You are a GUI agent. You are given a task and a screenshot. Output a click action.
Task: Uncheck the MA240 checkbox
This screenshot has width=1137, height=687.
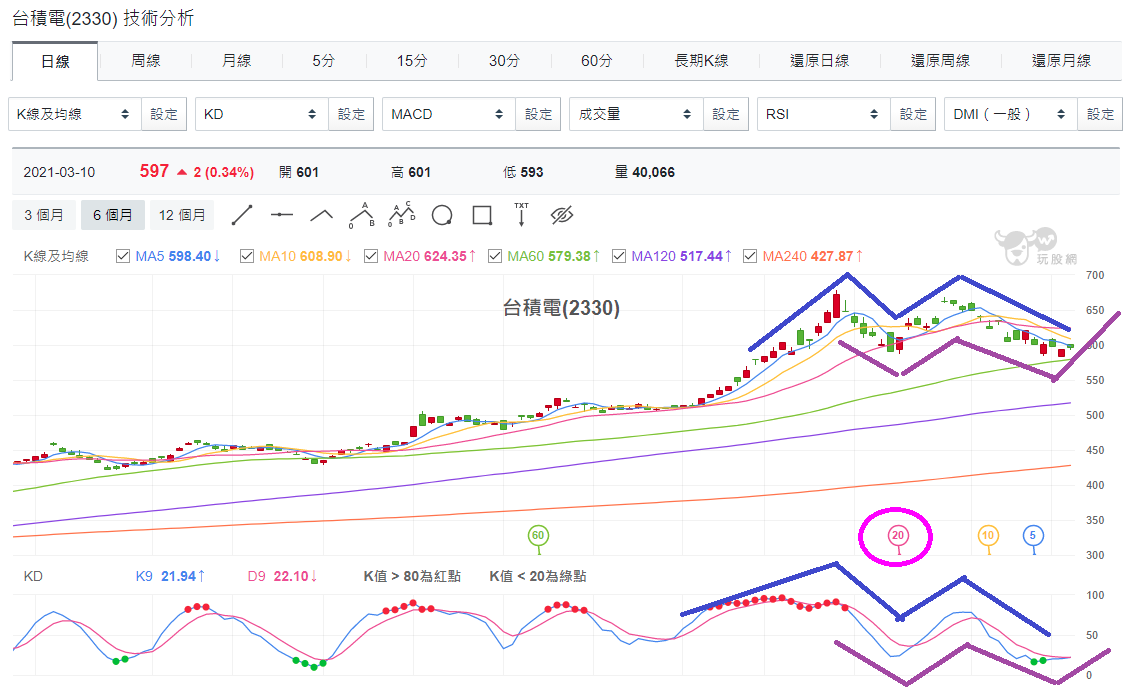750,256
